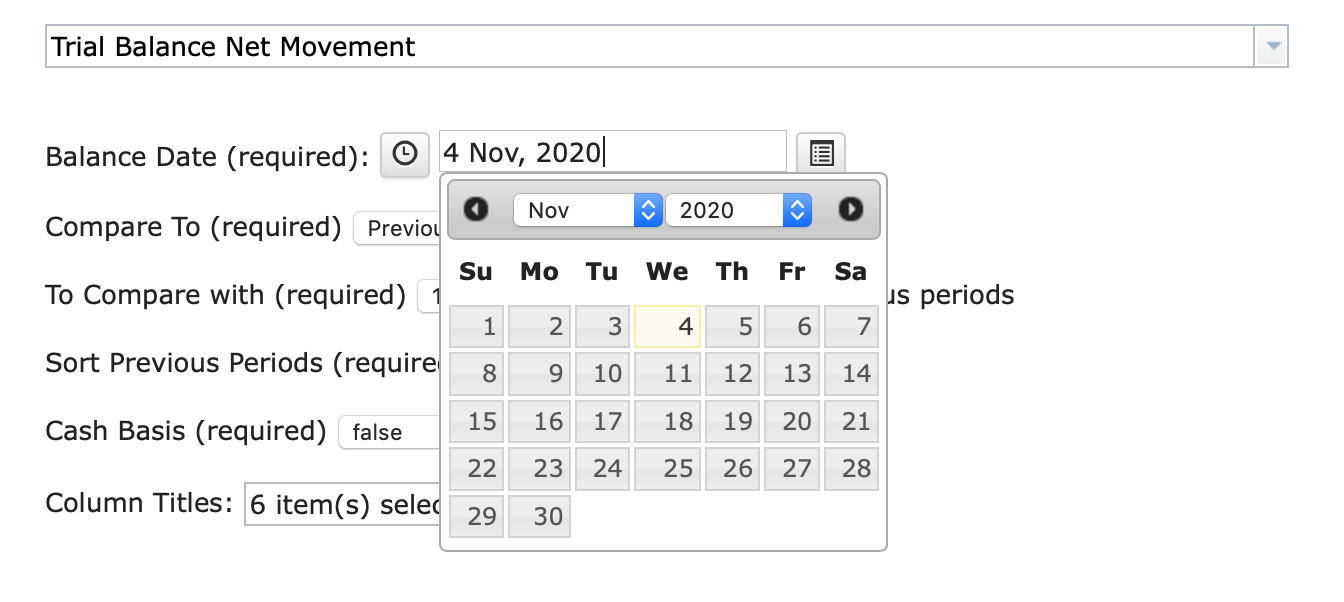This screenshot has height=602, width=1344.
Task: Open the Trial Balance Net Movement dropdown arrow
Action: click(1272, 46)
